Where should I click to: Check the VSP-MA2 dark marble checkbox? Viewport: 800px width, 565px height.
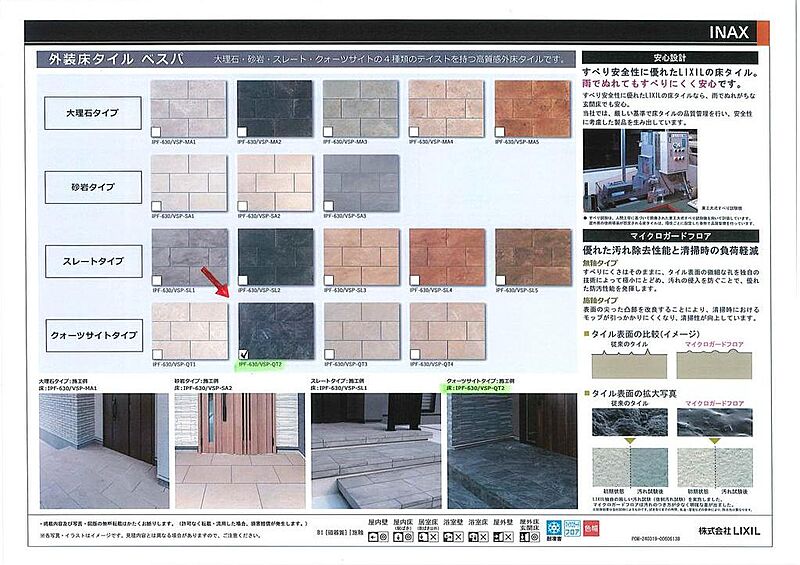[x=242, y=132]
